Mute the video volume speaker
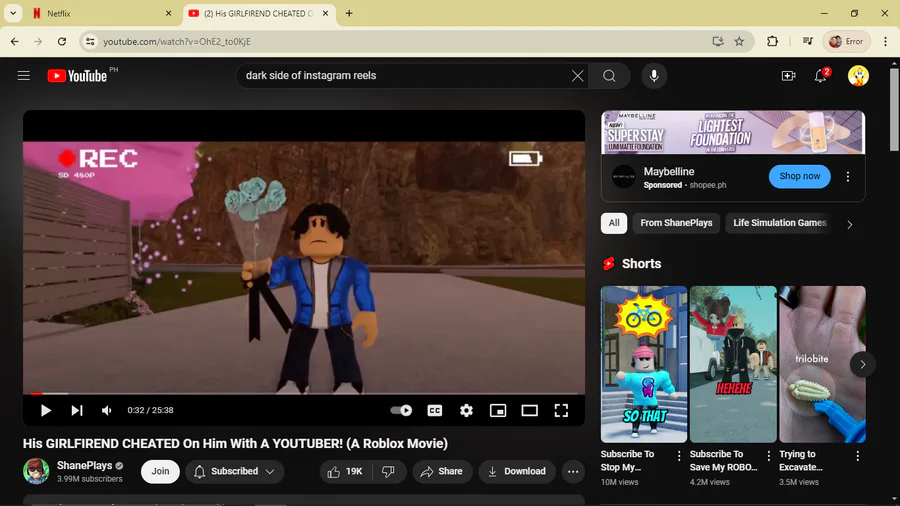 [106, 410]
